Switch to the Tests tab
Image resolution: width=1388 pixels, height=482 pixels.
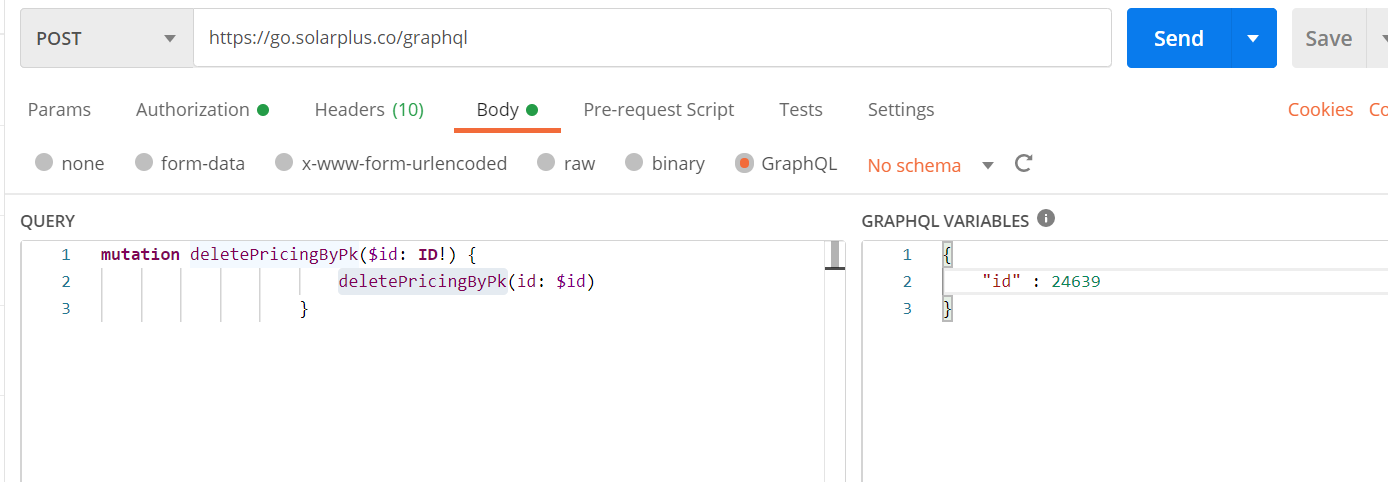[x=800, y=110]
